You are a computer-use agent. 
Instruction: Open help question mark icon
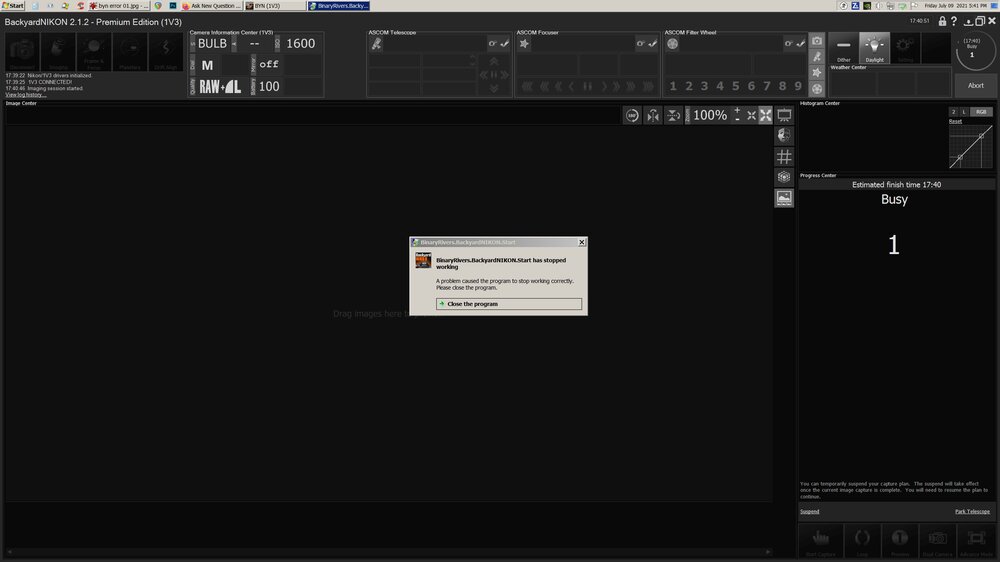coord(954,21)
